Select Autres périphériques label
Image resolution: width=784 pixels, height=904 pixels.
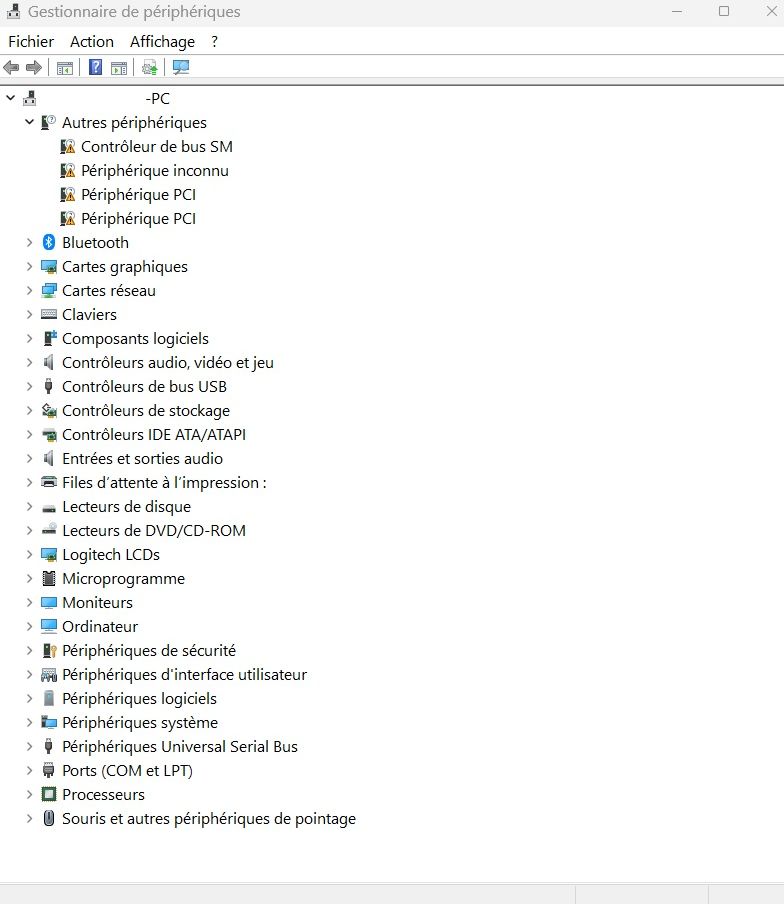(134, 123)
